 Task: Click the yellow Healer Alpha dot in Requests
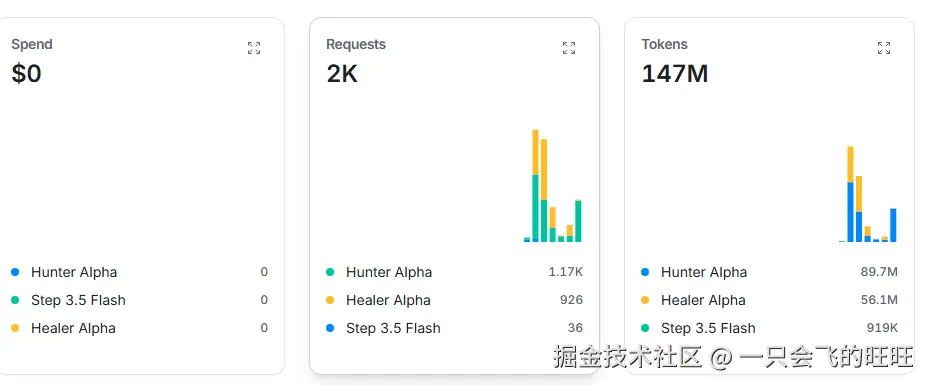[330, 300]
